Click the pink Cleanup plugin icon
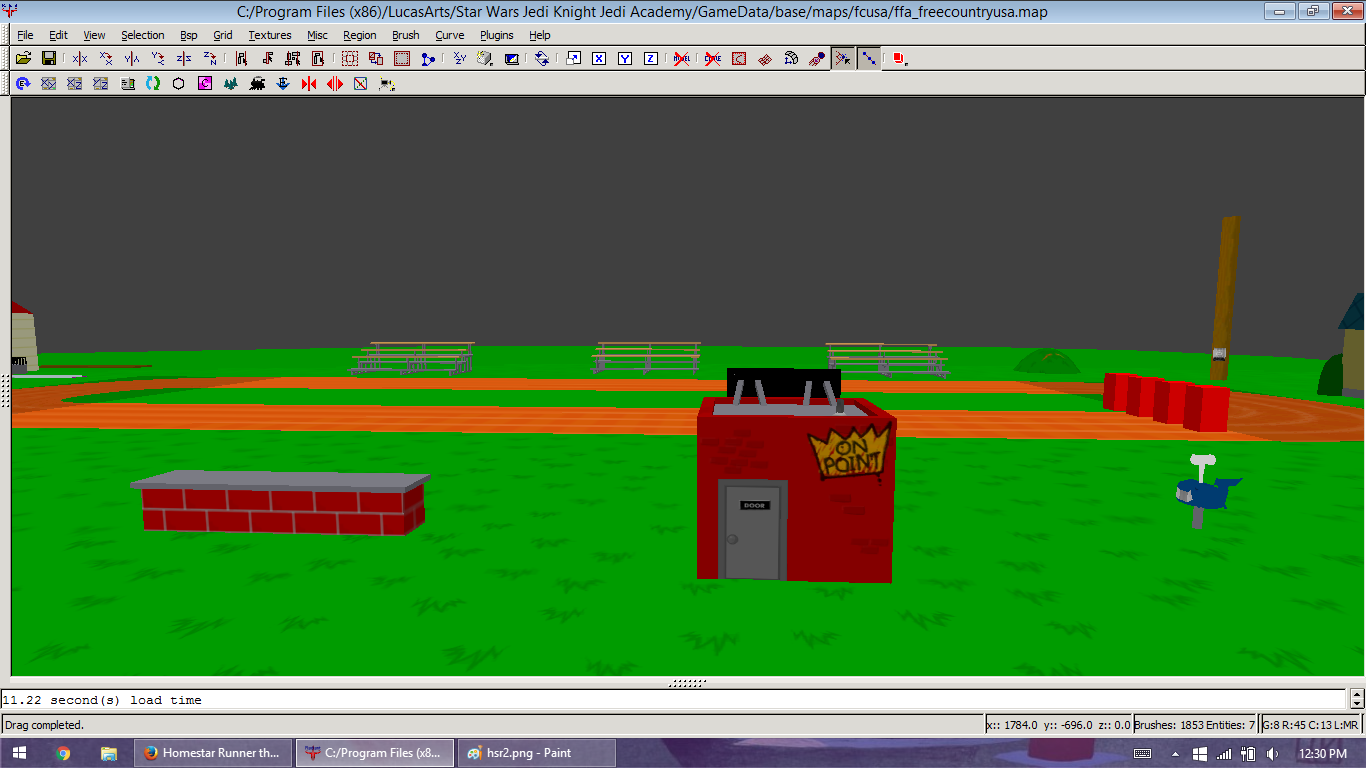Image resolution: width=1366 pixels, height=768 pixels. 205,84
